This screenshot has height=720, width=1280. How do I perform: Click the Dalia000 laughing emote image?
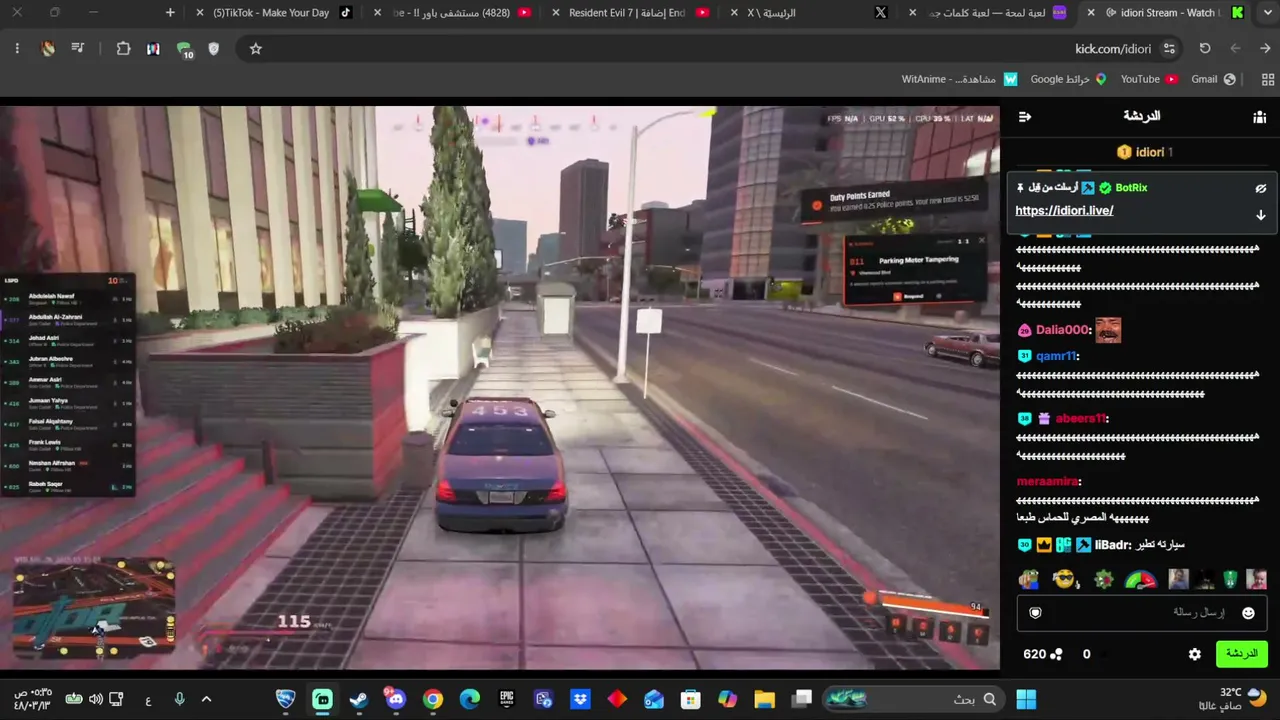click(1108, 330)
